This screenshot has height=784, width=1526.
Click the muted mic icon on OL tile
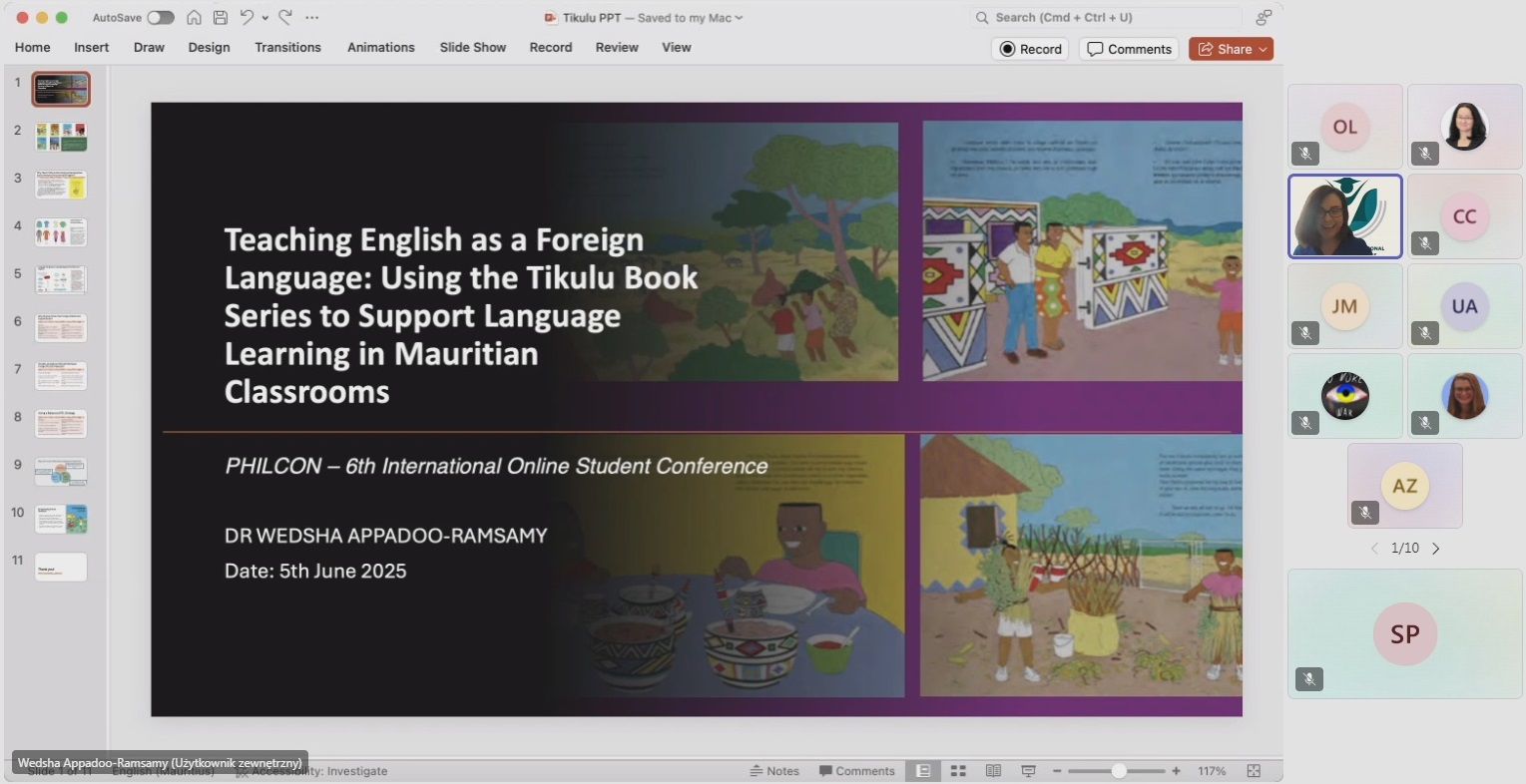coord(1305,154)
